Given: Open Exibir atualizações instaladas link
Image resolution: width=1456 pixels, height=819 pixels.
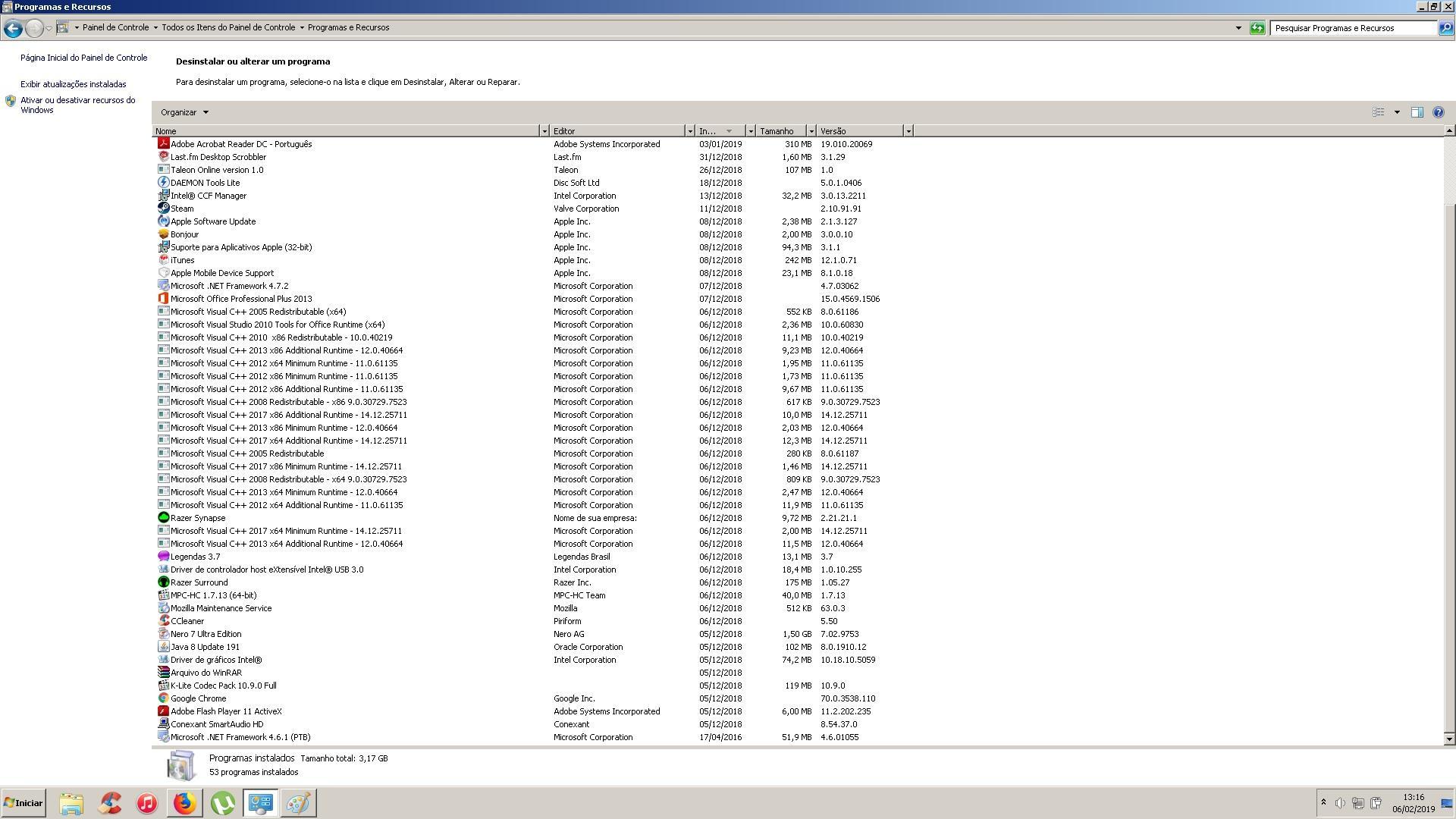Looking at the screenshot, I should point(74,84).
